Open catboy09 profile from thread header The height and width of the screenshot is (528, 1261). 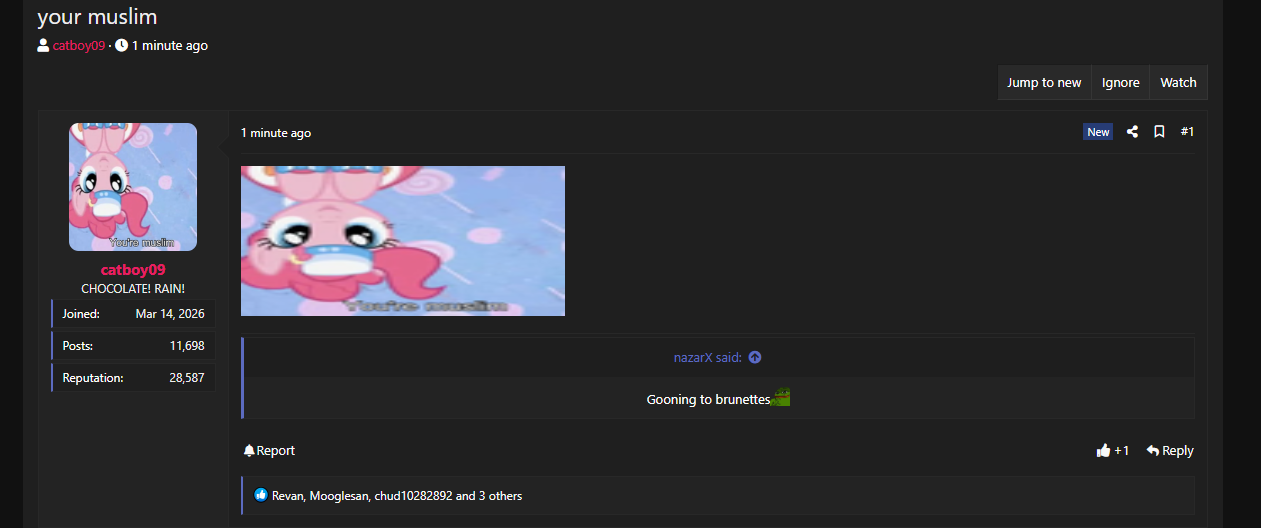79,46
